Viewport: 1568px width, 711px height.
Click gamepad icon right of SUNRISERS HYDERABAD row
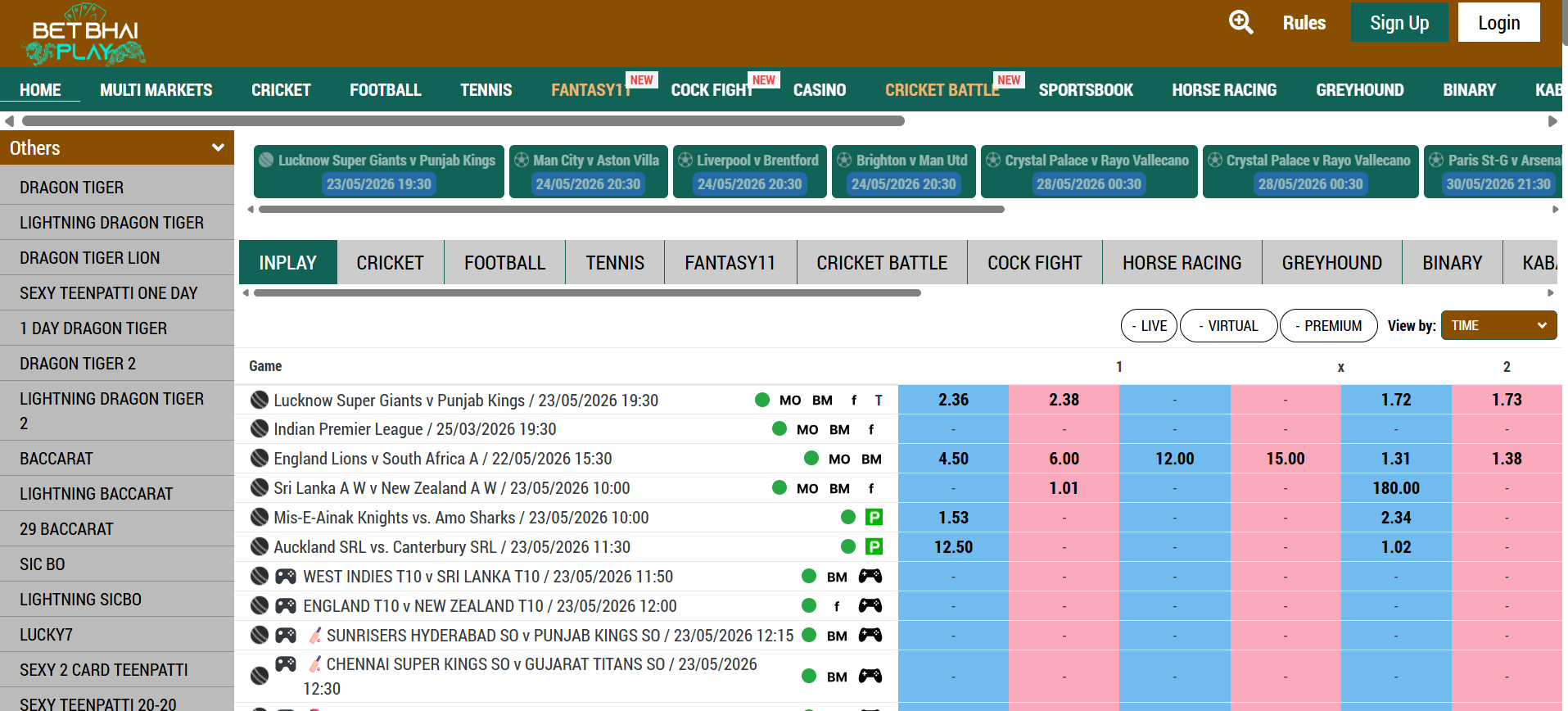(x=870, y=635)
